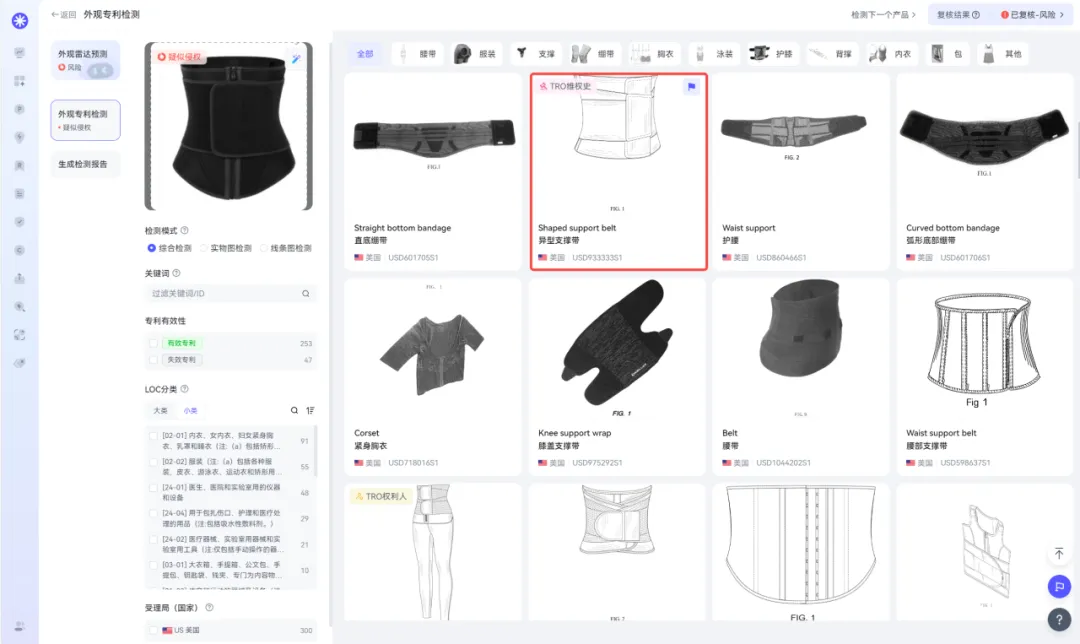
Task: Click the search icon in keyword field
Action: [306, 293]
